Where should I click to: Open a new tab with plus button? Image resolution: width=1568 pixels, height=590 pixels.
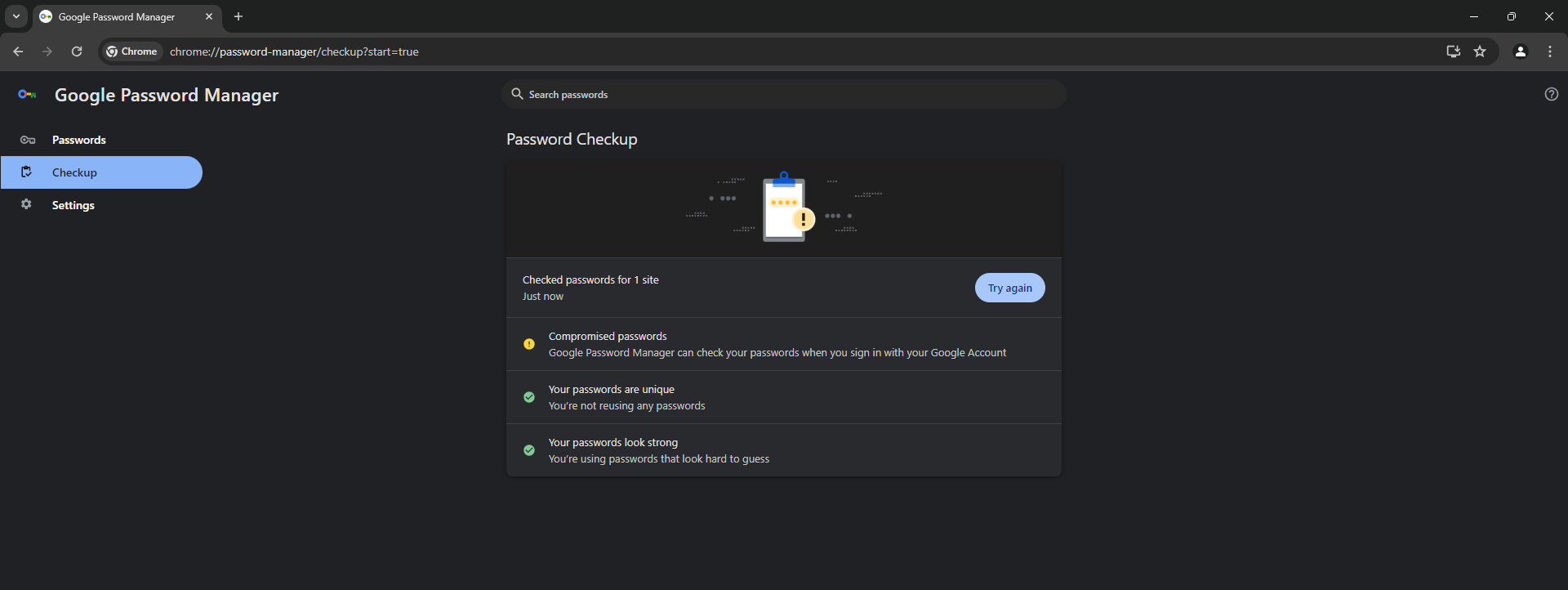point(238,16)
